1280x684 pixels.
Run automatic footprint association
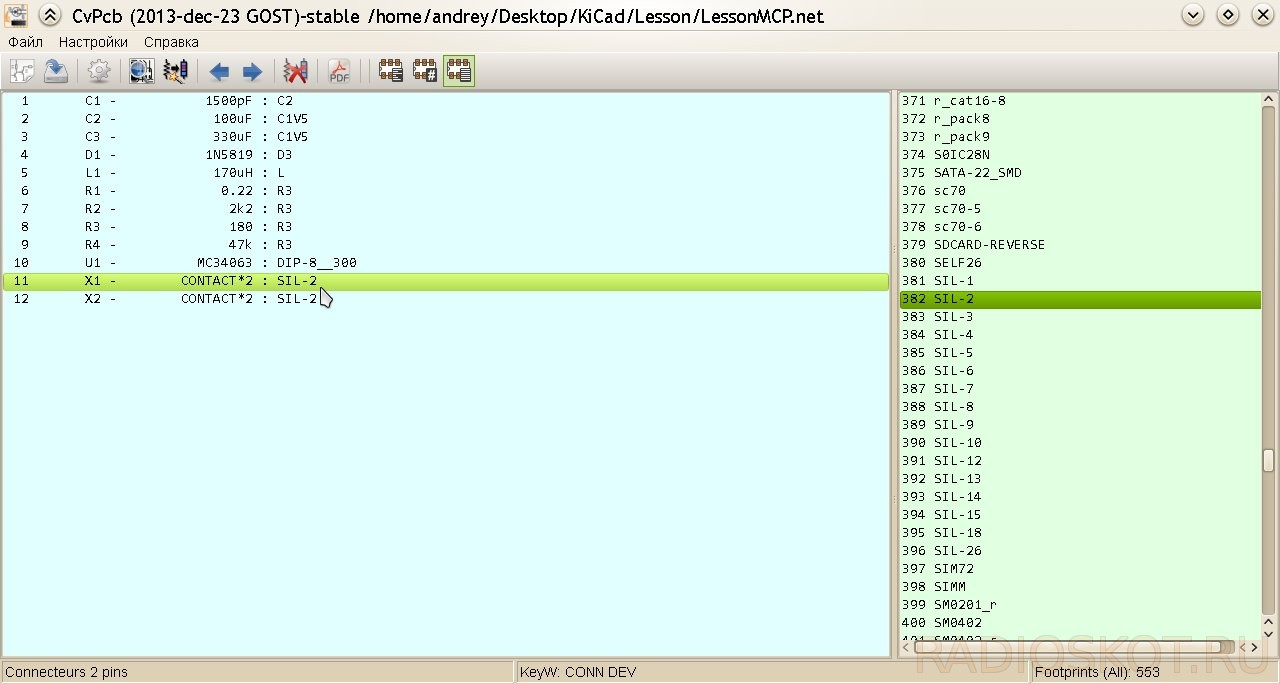175,71
